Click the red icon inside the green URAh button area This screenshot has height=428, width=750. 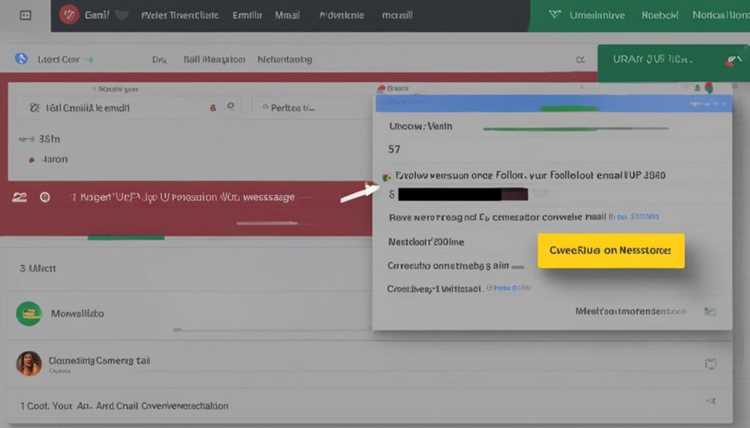click(x=732, y=60)
